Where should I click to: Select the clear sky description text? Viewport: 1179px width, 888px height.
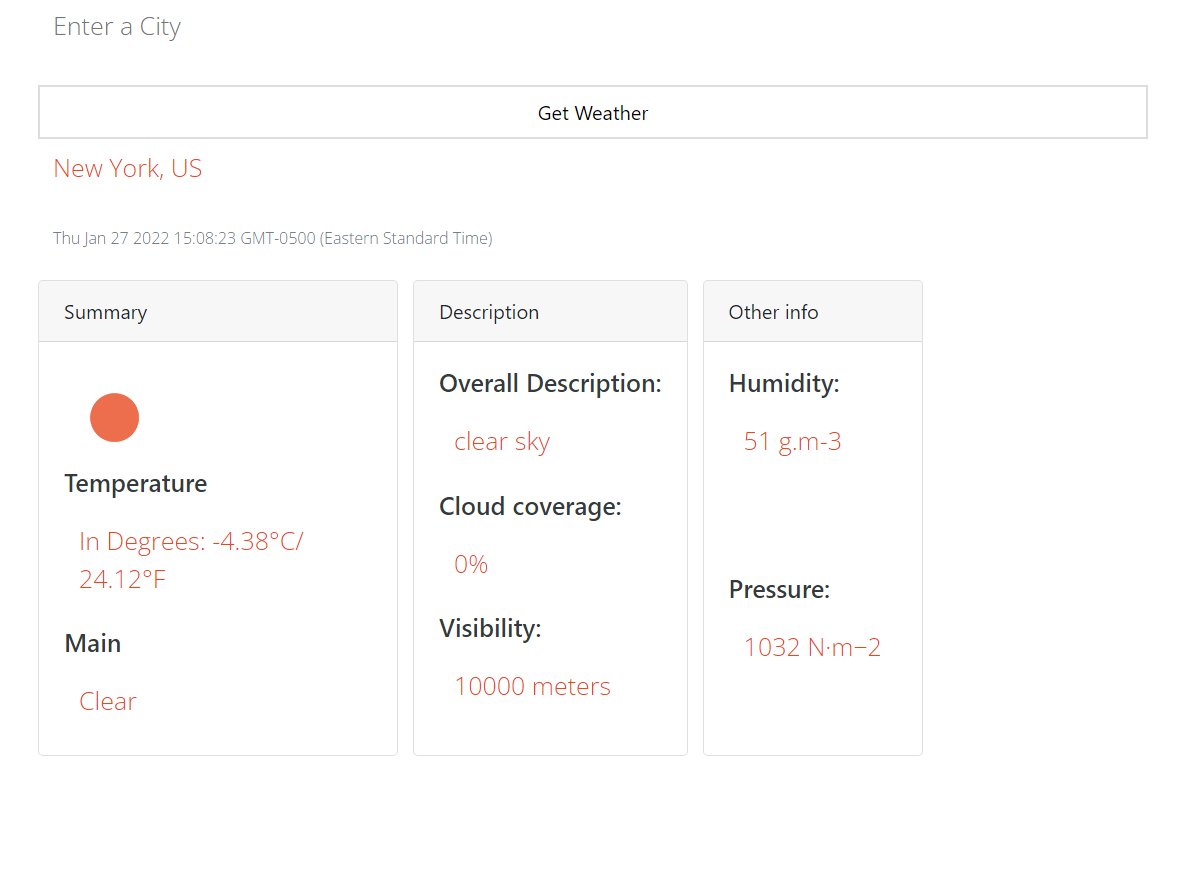click(502, 441)
